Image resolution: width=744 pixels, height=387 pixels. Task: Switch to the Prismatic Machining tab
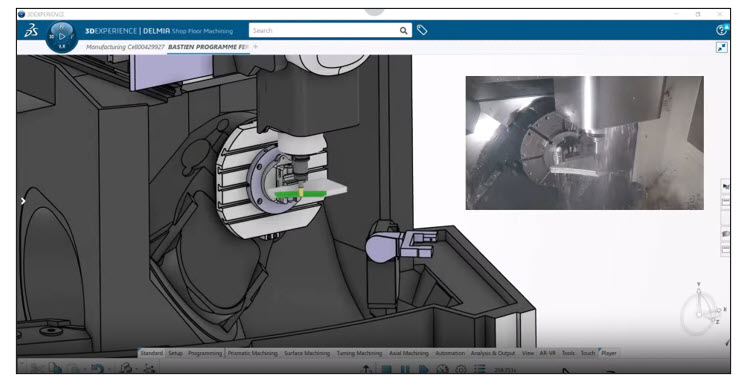252,353
